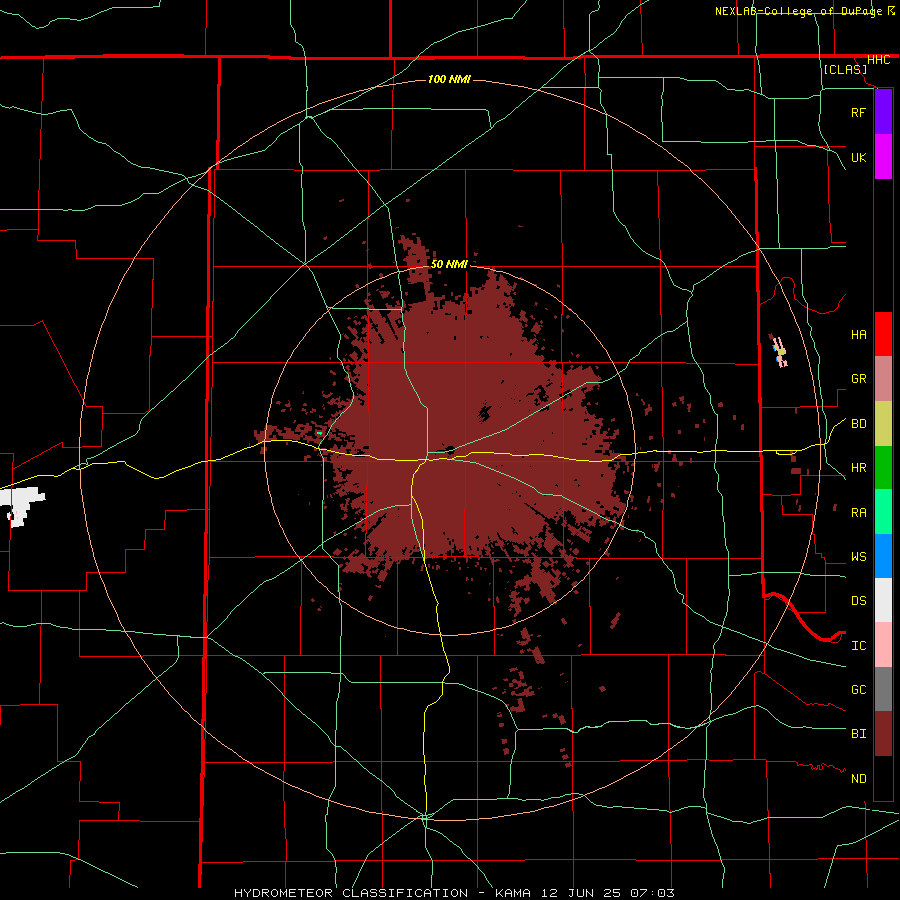Click the '[CLAS]' units label
The height and width of the screenshot is (900, 900).
(845, 69)
